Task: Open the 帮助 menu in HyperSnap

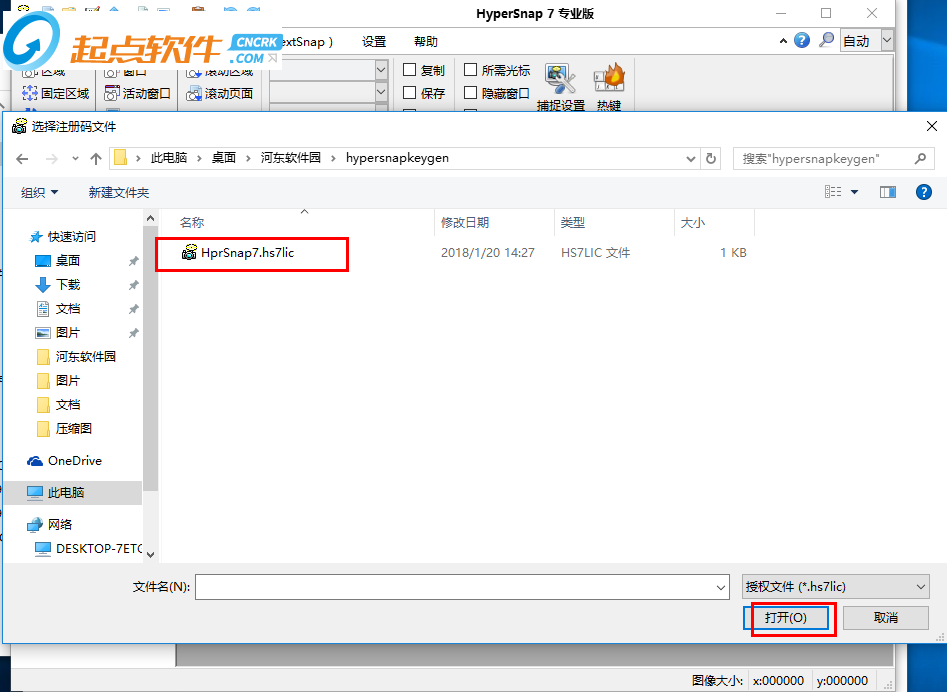Action: [x=426, y=42]
